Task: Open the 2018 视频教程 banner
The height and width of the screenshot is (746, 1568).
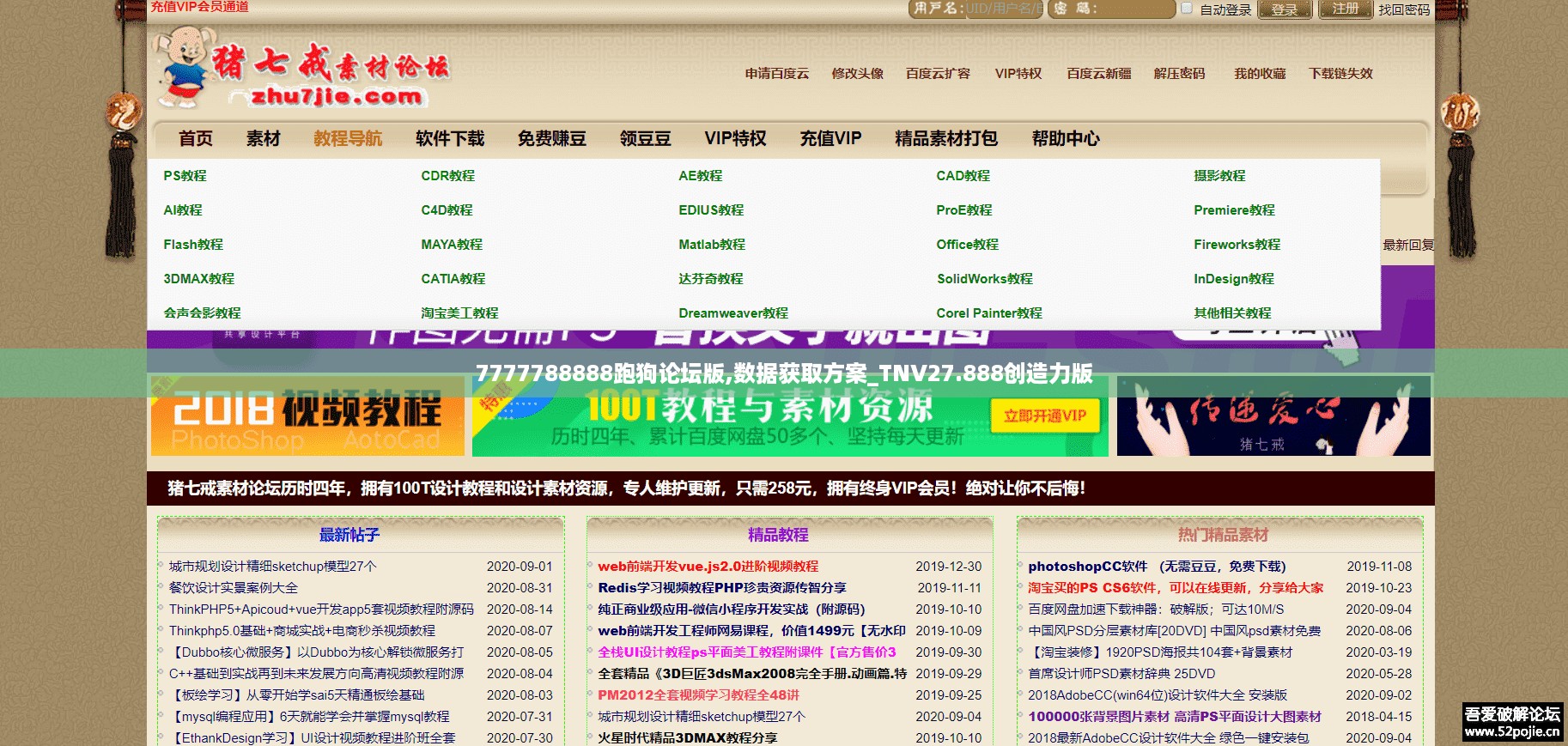Action: (x=307, y=418)
